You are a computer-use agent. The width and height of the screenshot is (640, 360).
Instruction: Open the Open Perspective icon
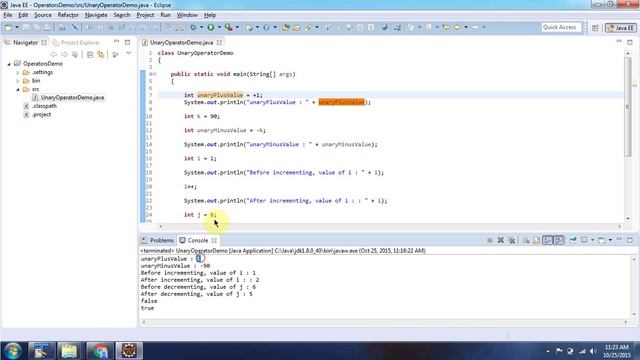(595, 28)
